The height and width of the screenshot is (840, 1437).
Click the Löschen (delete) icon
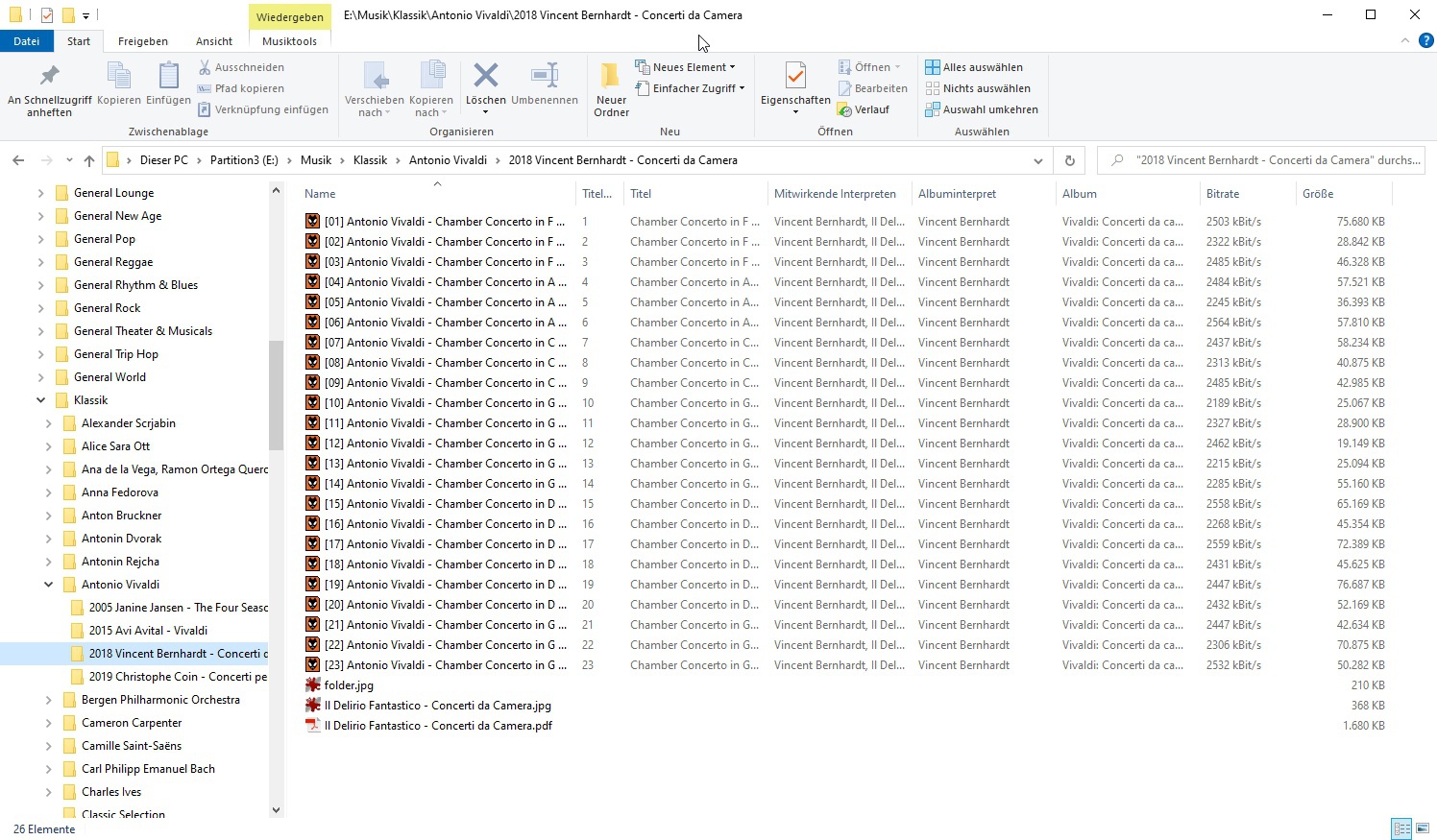click(x=485, y=77)
